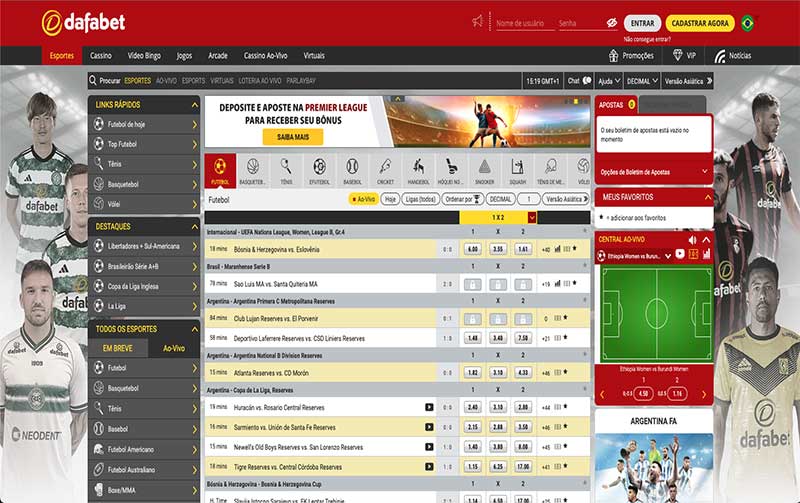
Task: Select the Basquetebol sport icon
Action: (x=253, y=170)
